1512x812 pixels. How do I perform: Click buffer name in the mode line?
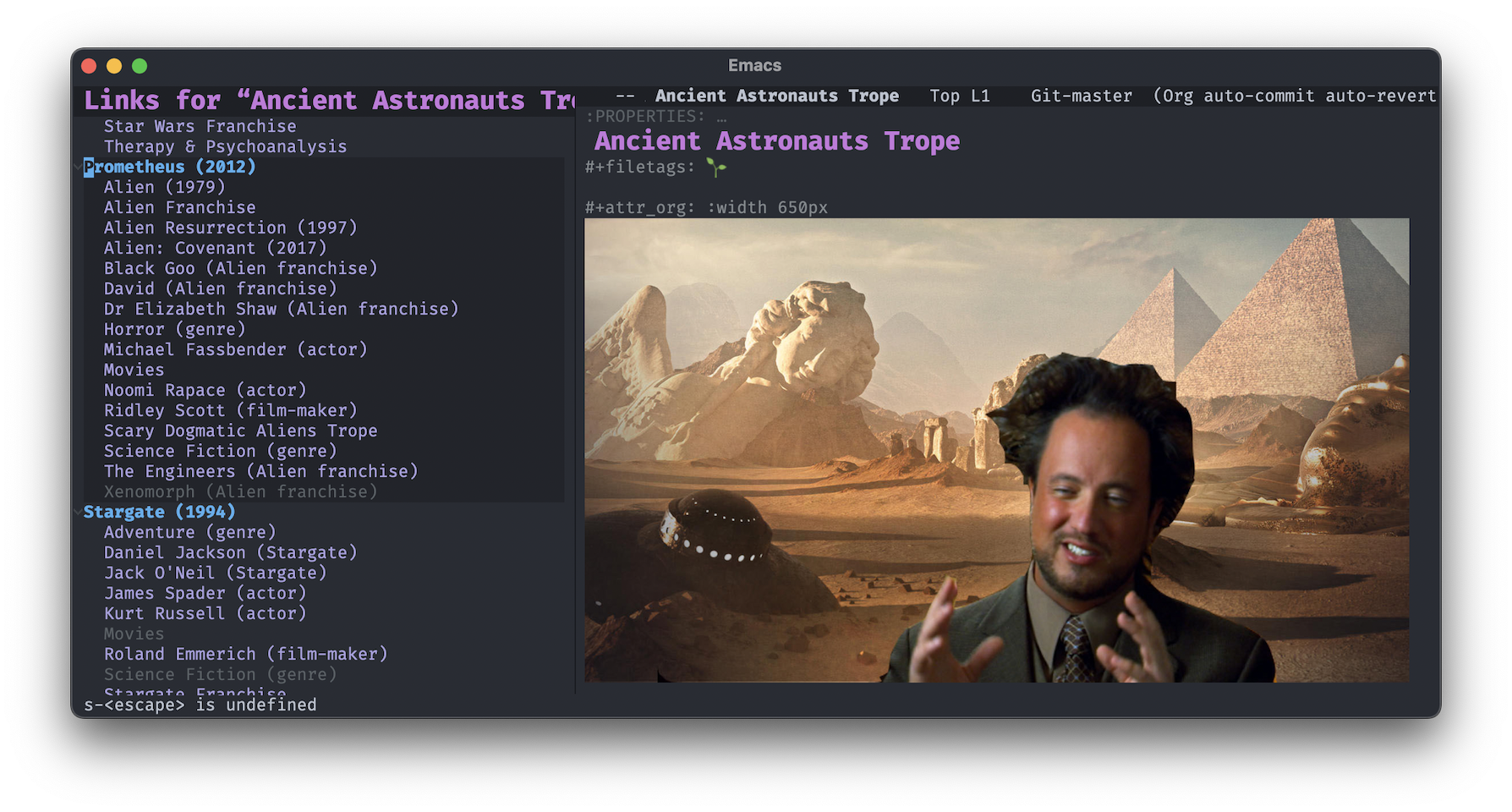[x=777, y=96]
